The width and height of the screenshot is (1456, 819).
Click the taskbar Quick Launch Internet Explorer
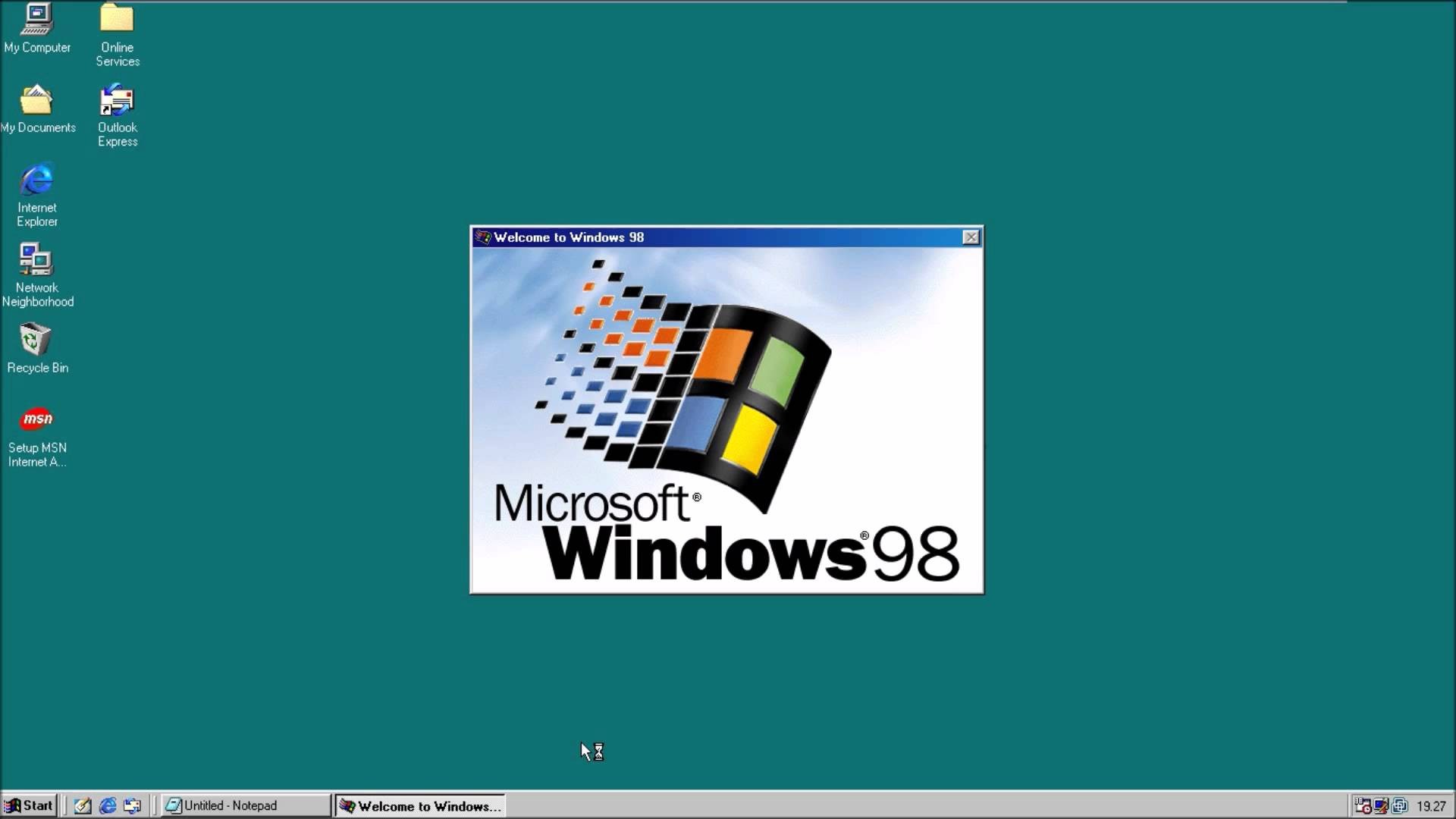(x=107, y=805)
